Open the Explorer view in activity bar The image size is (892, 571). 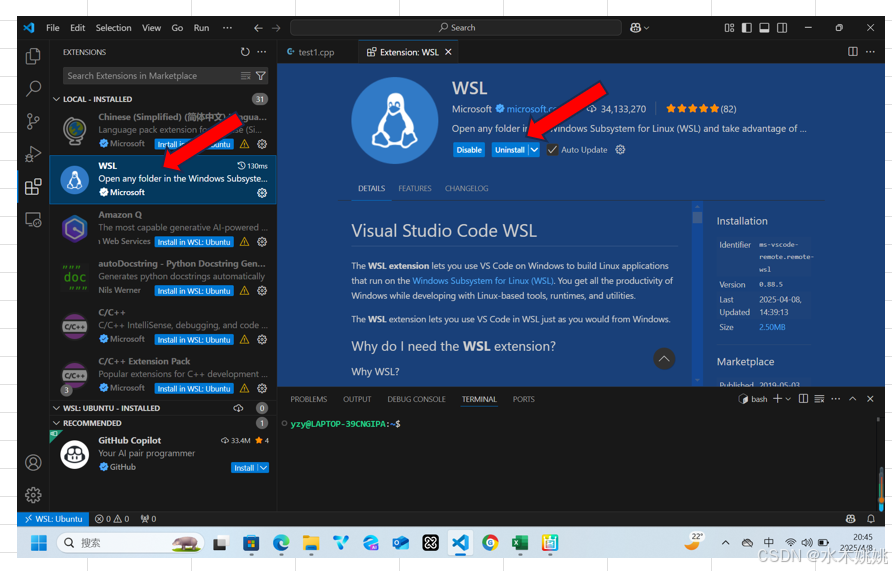coord(33,56)
